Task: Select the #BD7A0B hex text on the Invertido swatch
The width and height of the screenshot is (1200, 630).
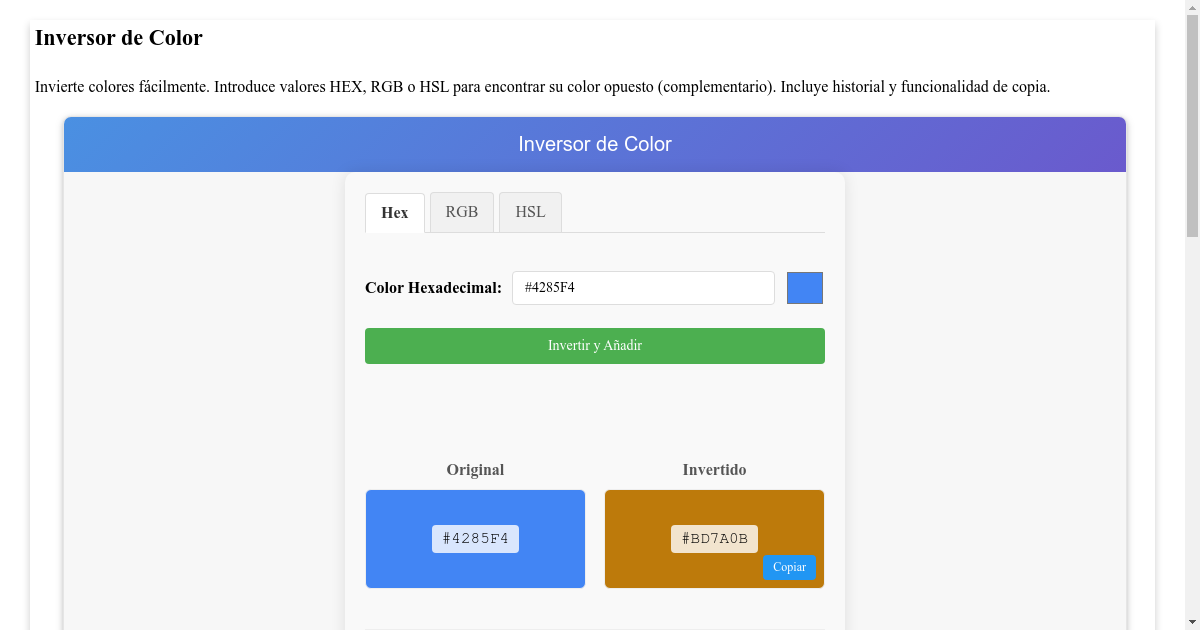Action: (714, 538)
